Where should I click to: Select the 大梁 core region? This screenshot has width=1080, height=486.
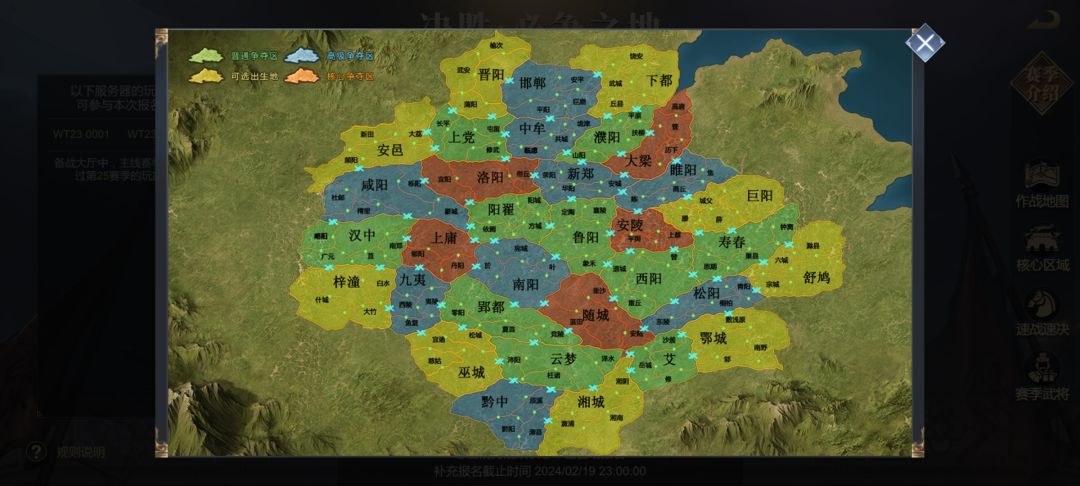(x=638, y=160)
